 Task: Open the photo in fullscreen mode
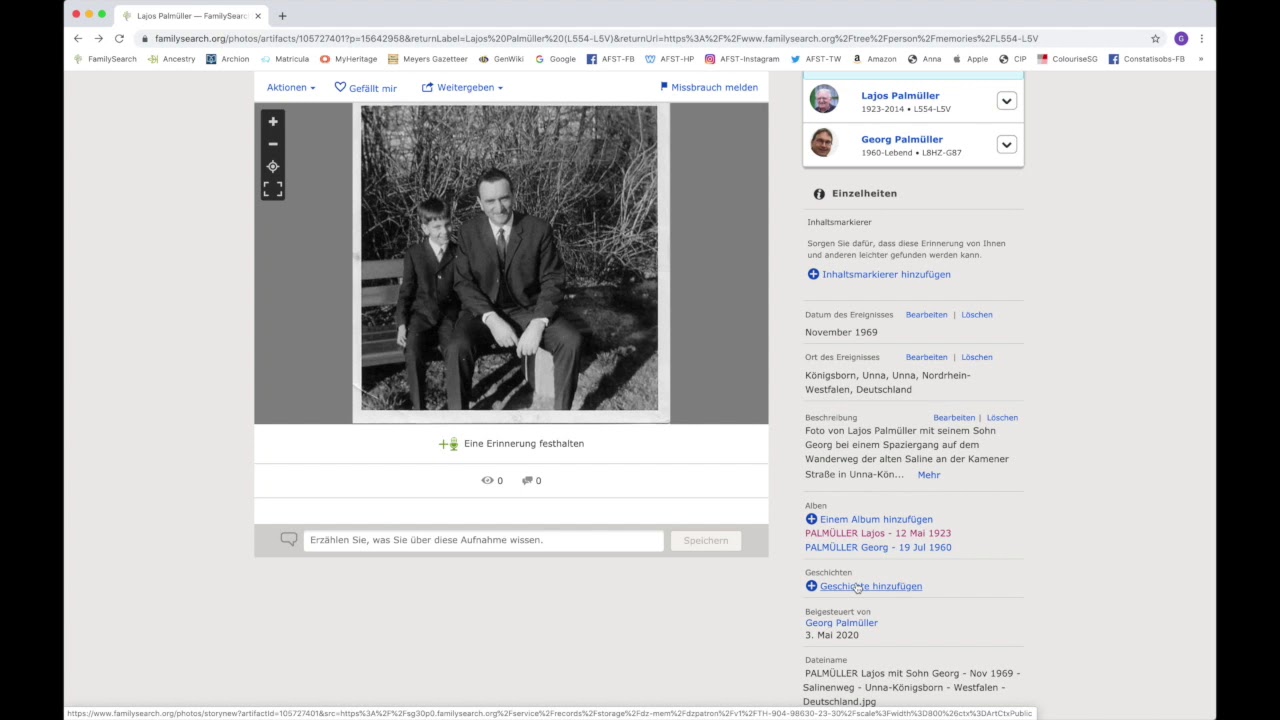point(273,189)
